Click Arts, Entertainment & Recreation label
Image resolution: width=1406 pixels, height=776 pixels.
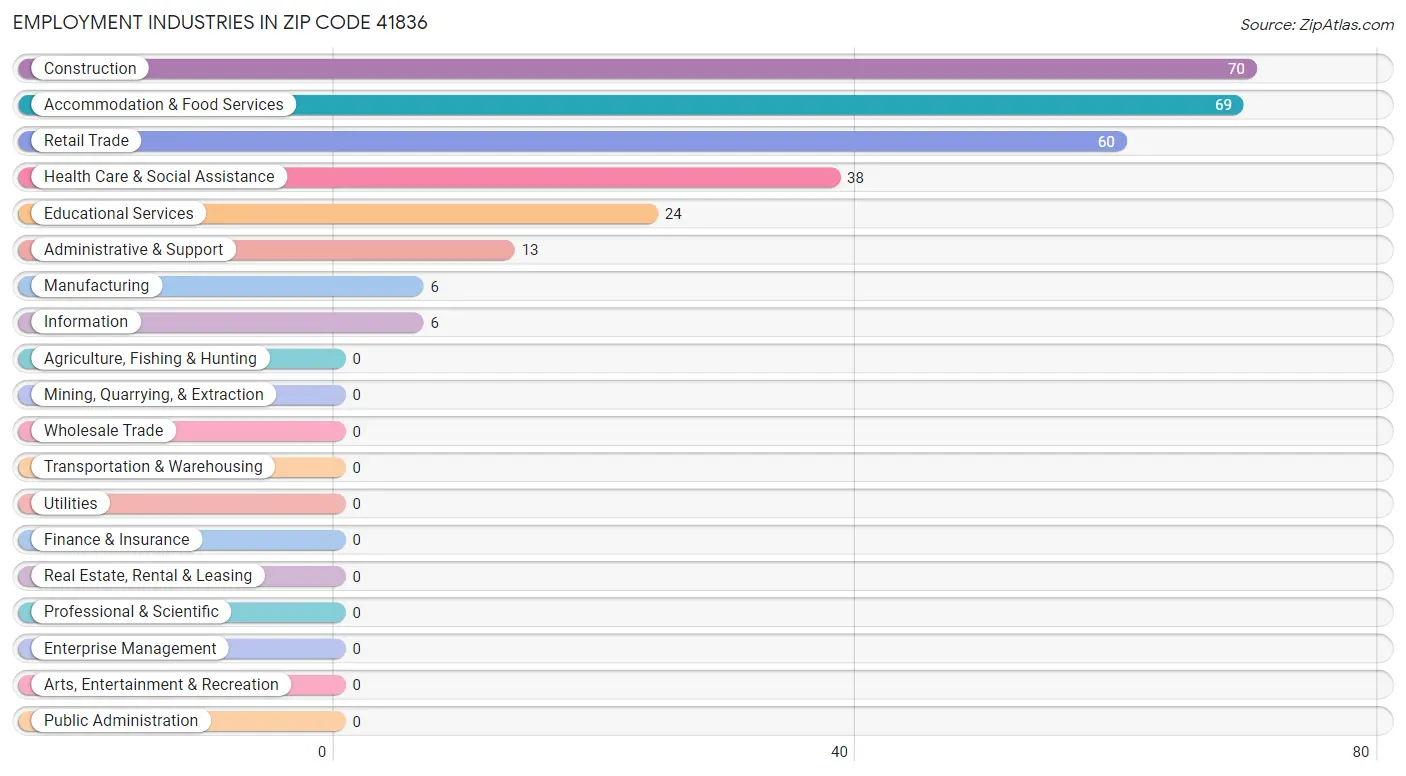click(161, 685)
